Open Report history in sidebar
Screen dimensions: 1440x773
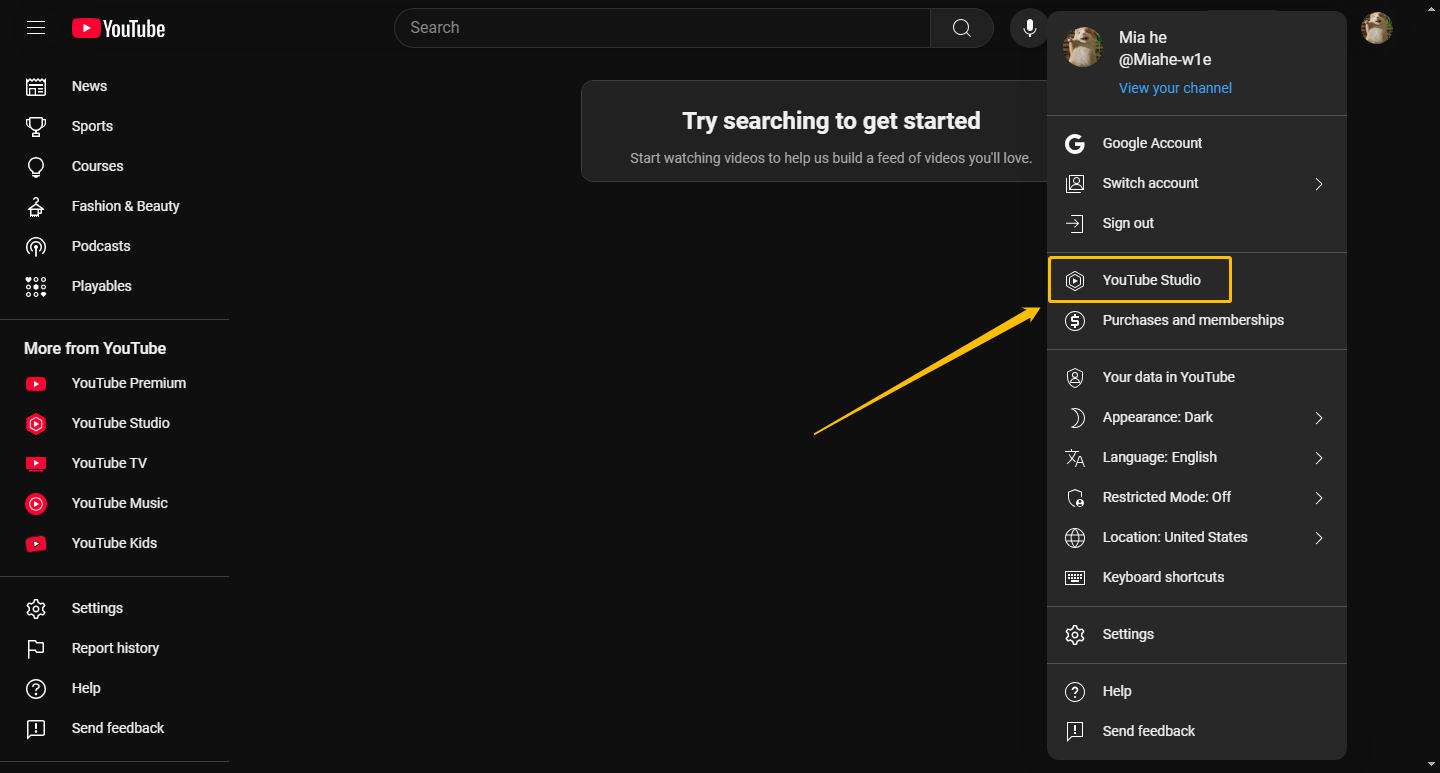[x=114, y=648]
